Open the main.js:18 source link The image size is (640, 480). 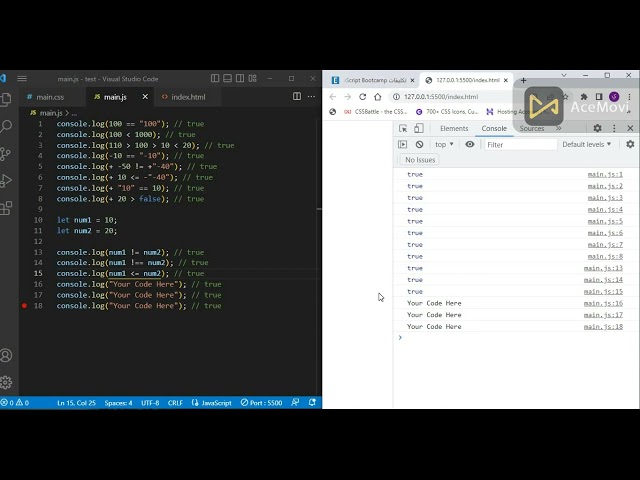[603, 327]
